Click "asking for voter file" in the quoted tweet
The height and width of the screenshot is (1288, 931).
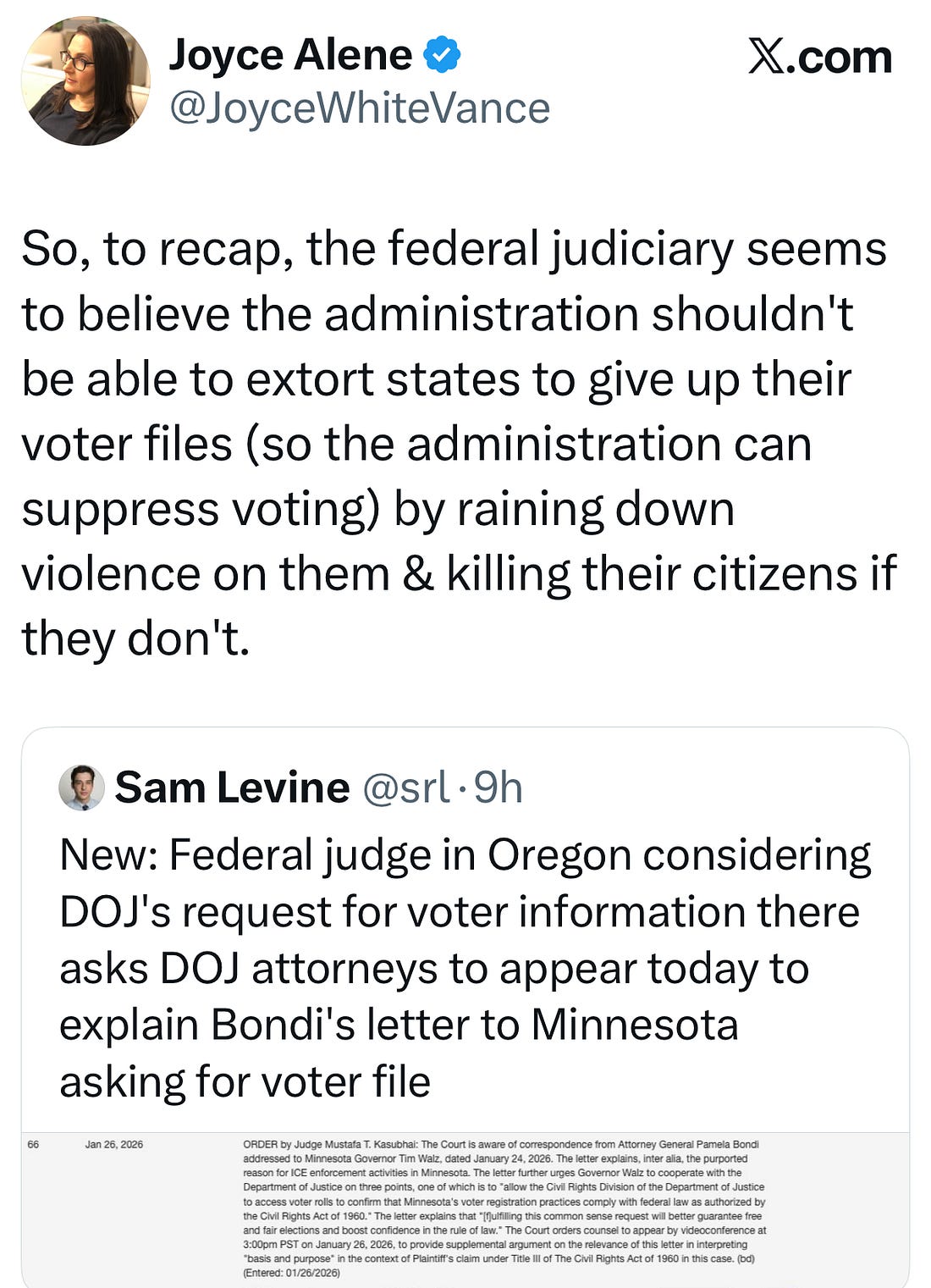tap(245, 1081)
